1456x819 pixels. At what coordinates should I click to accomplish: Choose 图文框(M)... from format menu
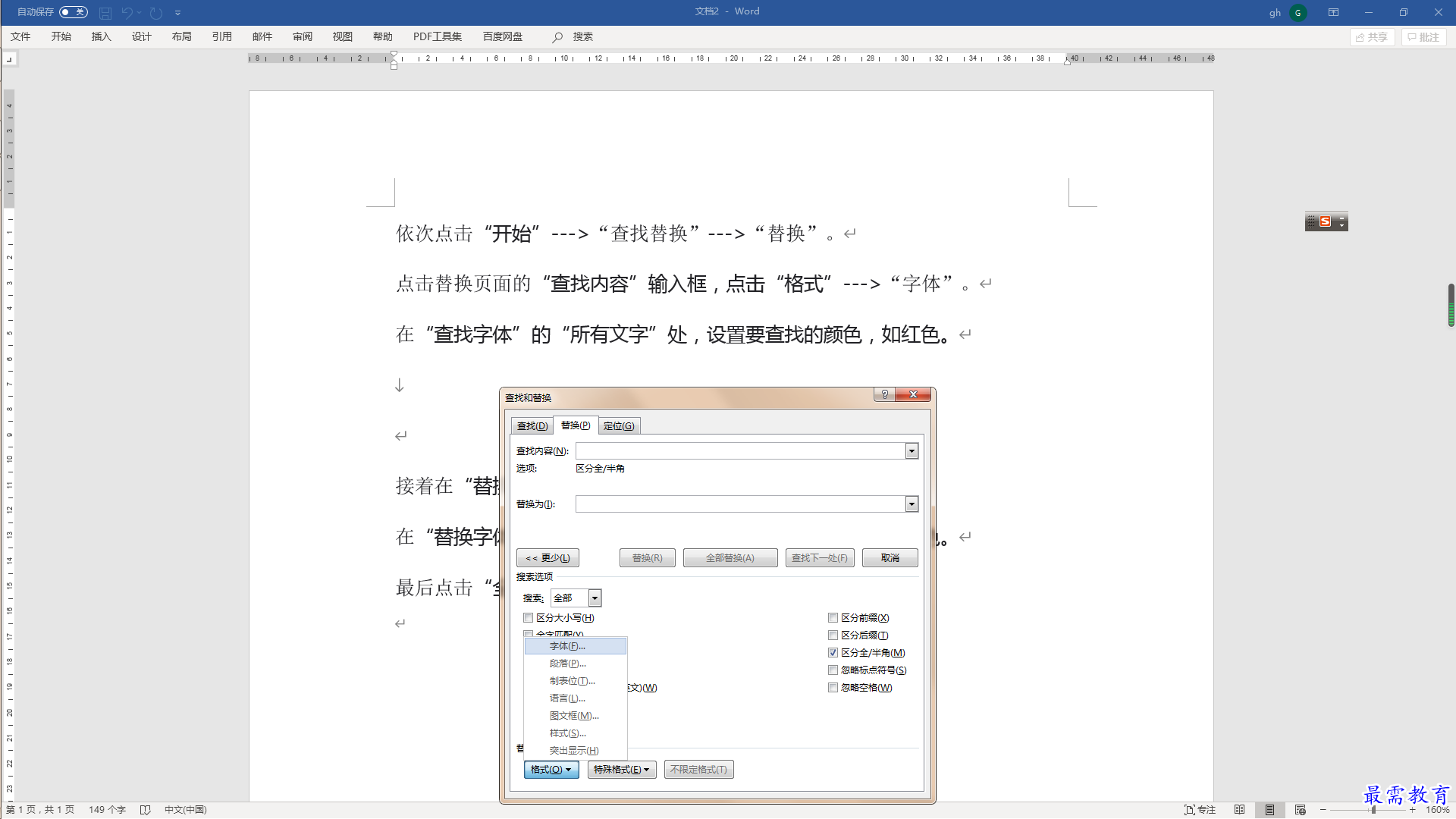[x=576, y=716]
